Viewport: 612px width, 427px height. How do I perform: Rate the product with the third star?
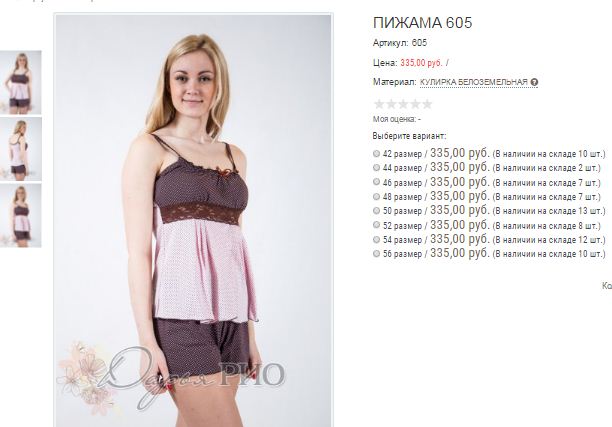pos(403,104)
